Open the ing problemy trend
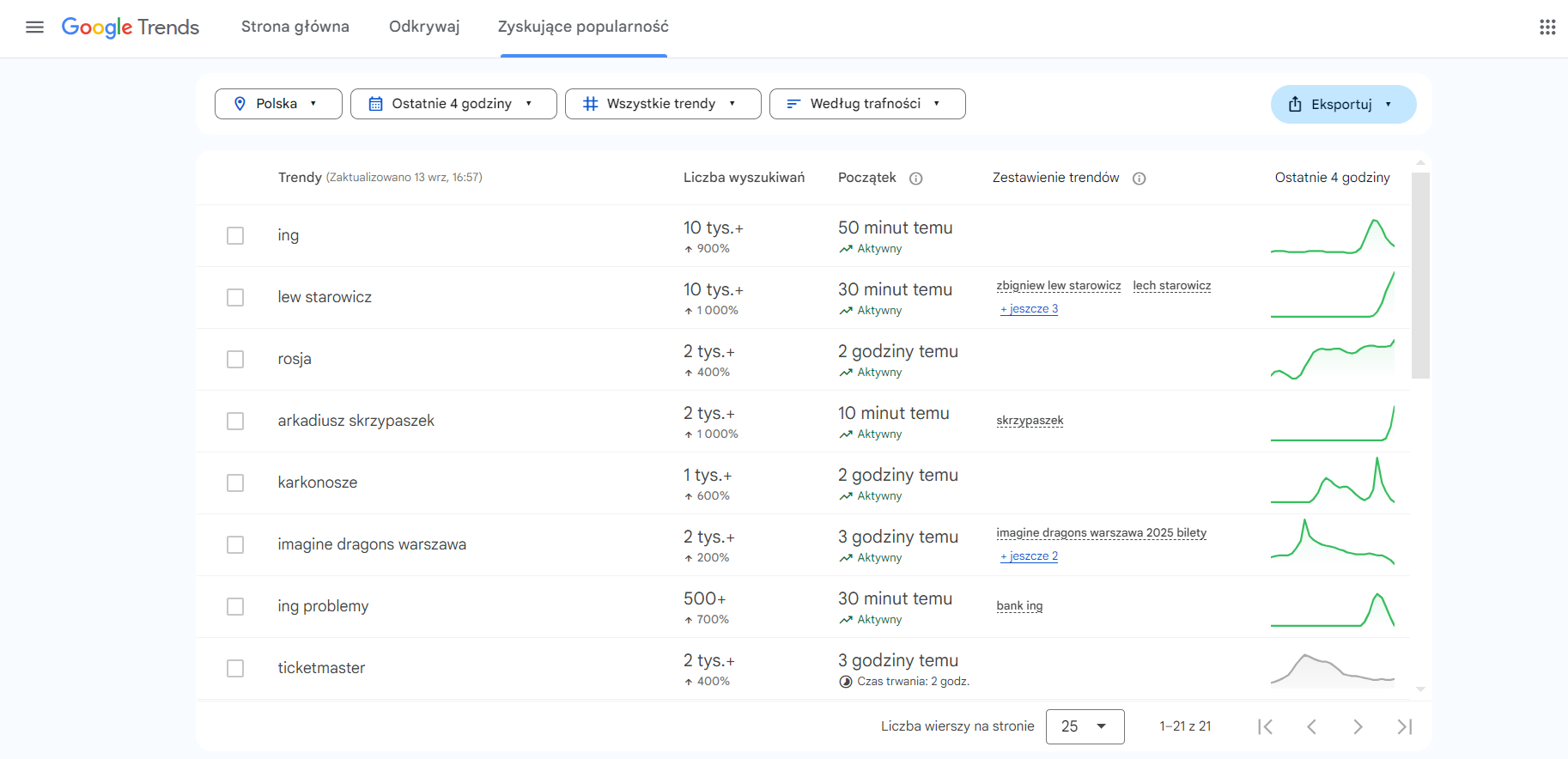 [x=323, y=606]
